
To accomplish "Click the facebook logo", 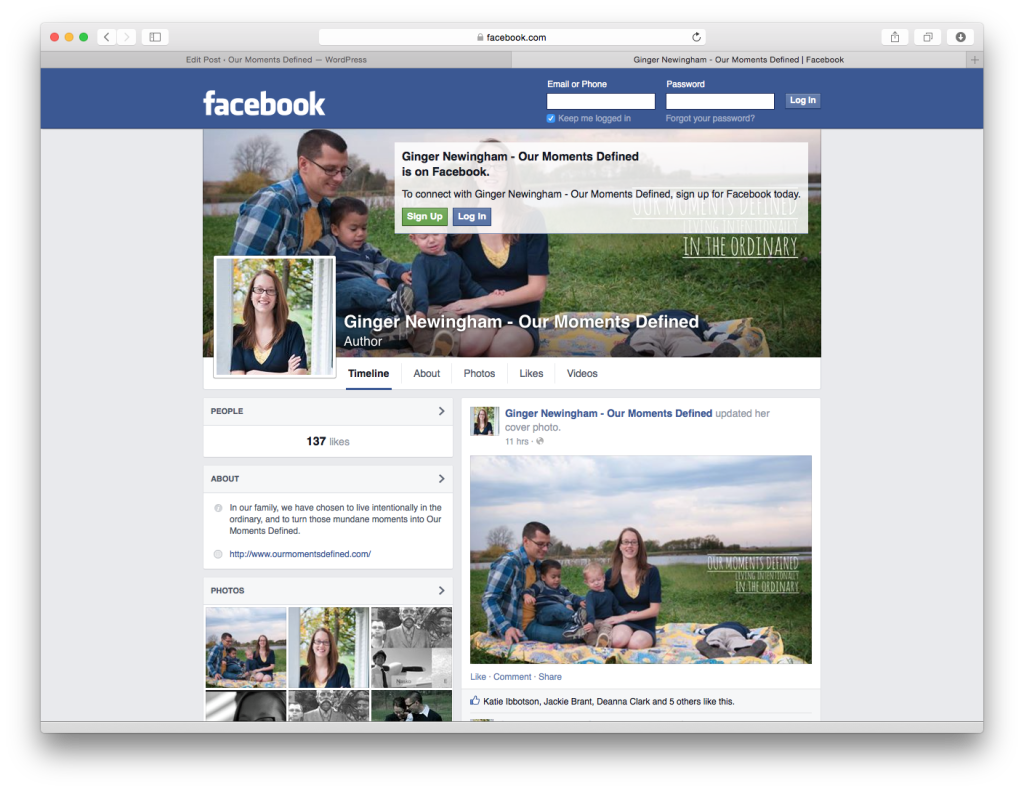I will 264,103.
